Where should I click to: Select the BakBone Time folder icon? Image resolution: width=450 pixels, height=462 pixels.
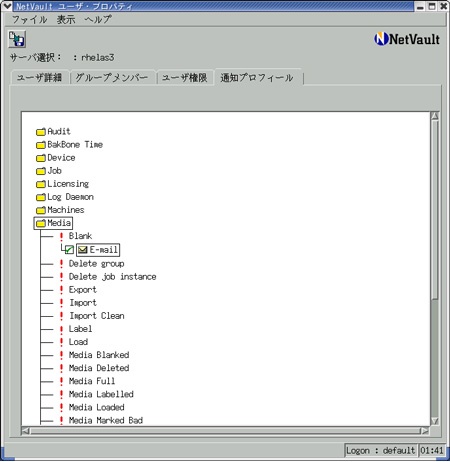(41, 145)
